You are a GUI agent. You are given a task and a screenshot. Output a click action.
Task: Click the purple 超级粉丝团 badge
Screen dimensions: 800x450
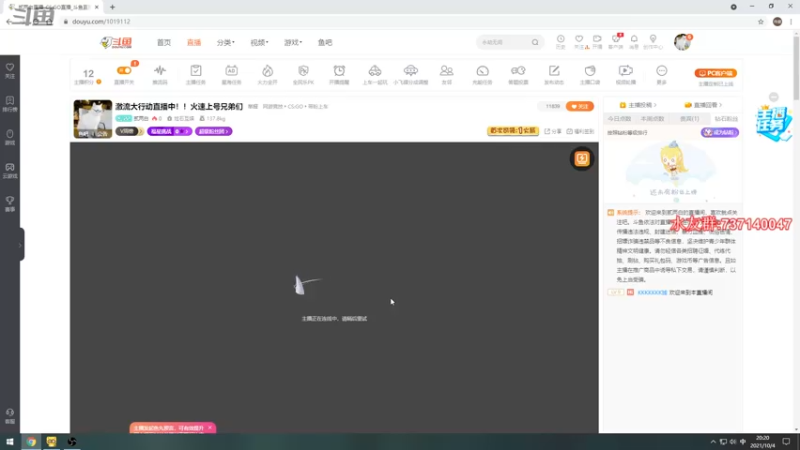pyautogui.click(x=213, y=131)
